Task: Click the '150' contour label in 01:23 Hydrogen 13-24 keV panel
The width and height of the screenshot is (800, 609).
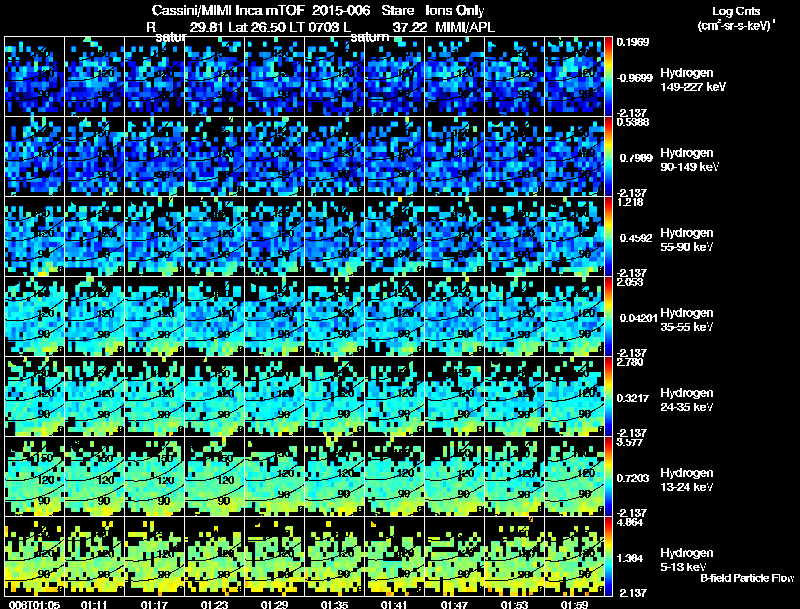Action: click(225, 459)
